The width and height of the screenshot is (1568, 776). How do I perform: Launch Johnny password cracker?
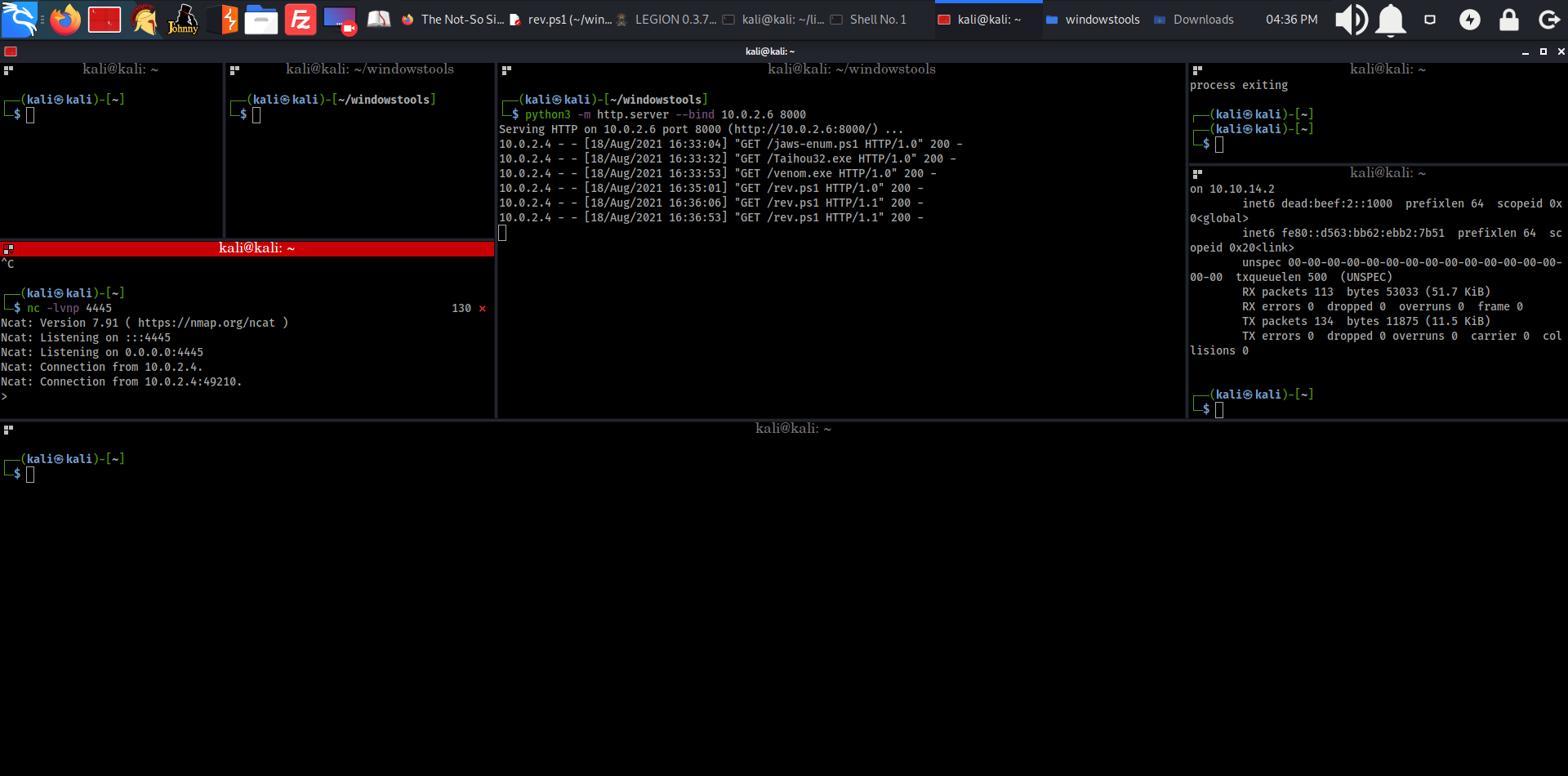click(x=183, y=20)
